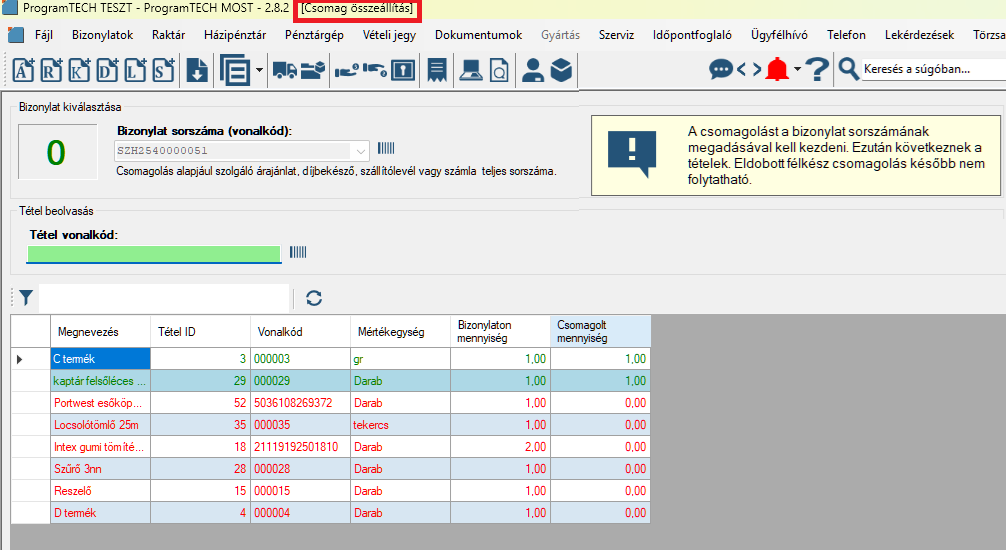Click the folder with box icon
Viewport: 1006px width, 550px height.
coord(313,70)
